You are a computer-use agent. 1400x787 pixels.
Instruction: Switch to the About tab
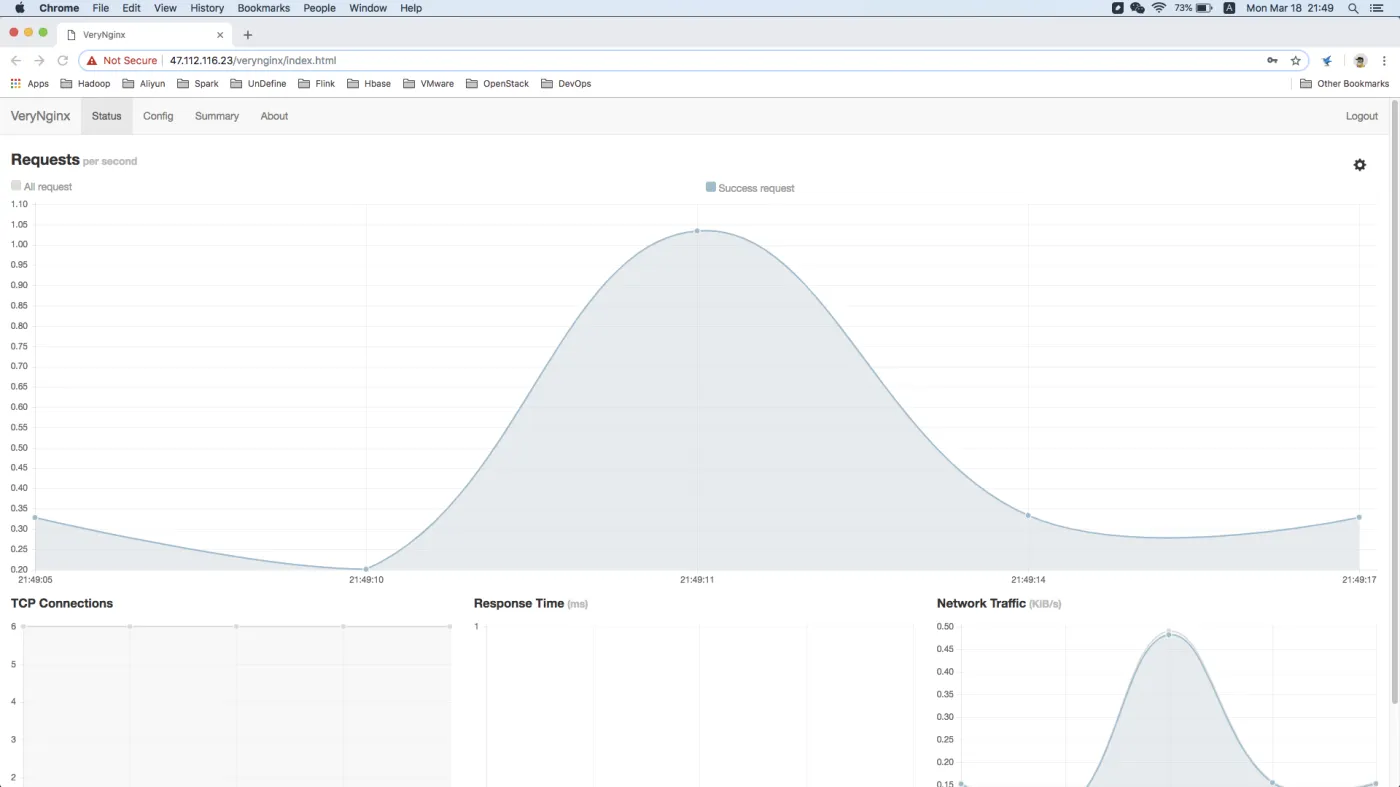[x=274, y=116]
